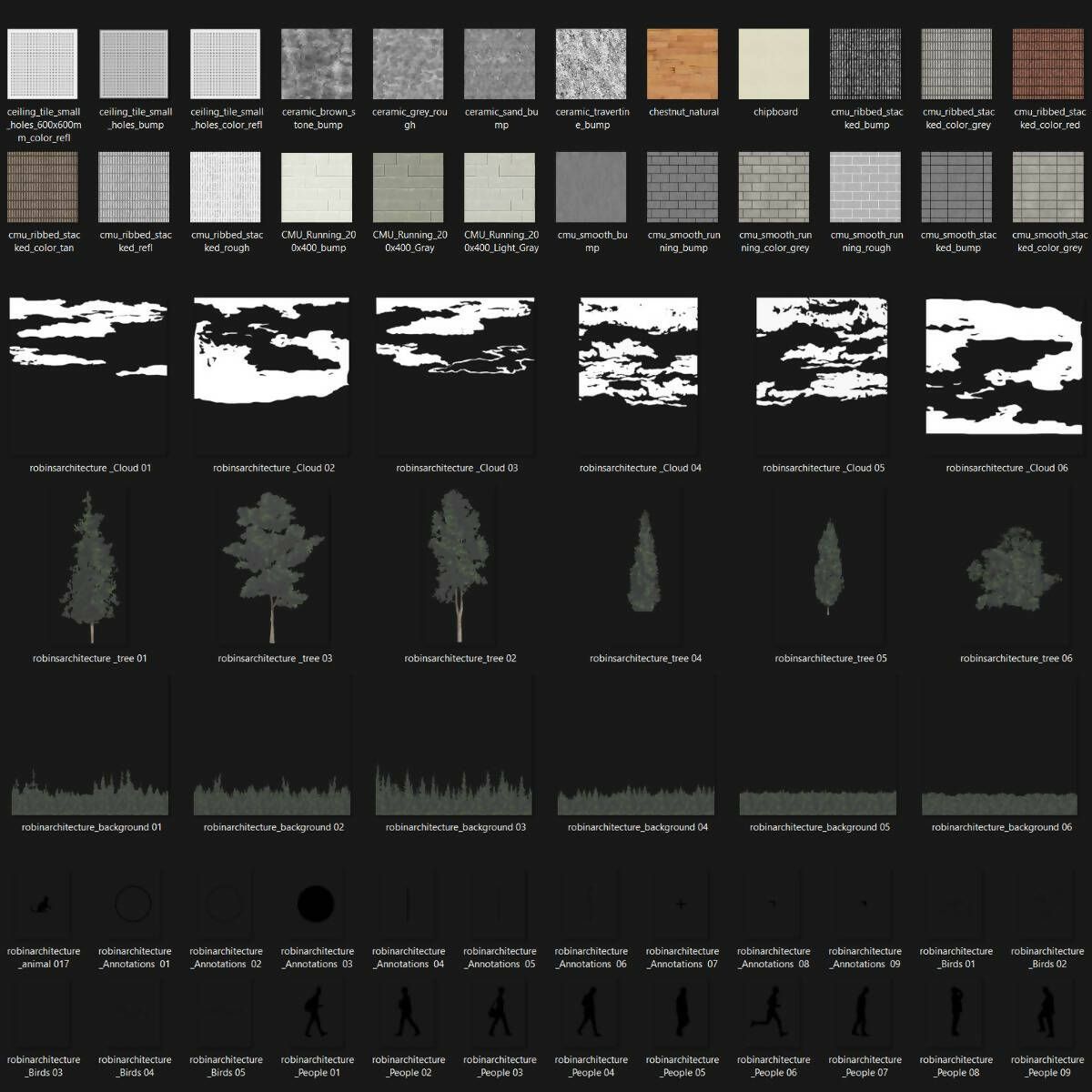Select the chestnut_natural wood texture thumbnail
The width and height of the screenshot is (1092, 1092).
pyautogui.click(x=682, y=65)
